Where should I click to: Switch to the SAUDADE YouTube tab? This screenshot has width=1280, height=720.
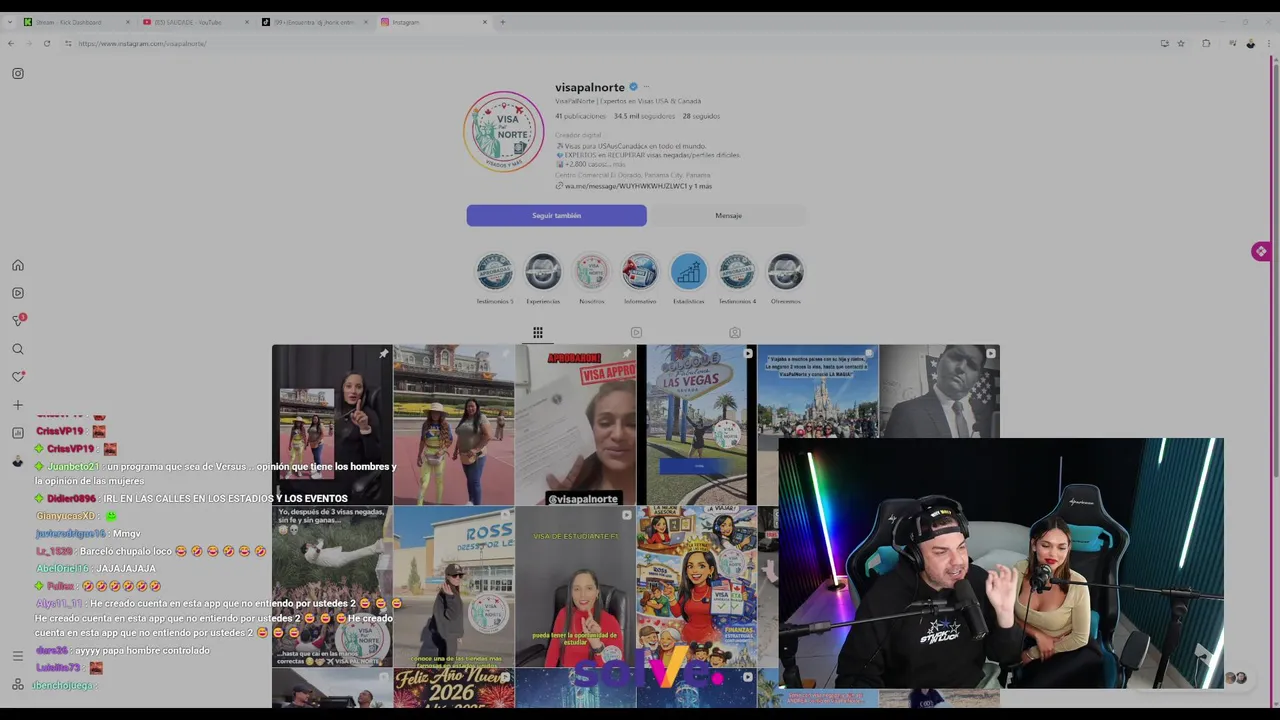195,22
